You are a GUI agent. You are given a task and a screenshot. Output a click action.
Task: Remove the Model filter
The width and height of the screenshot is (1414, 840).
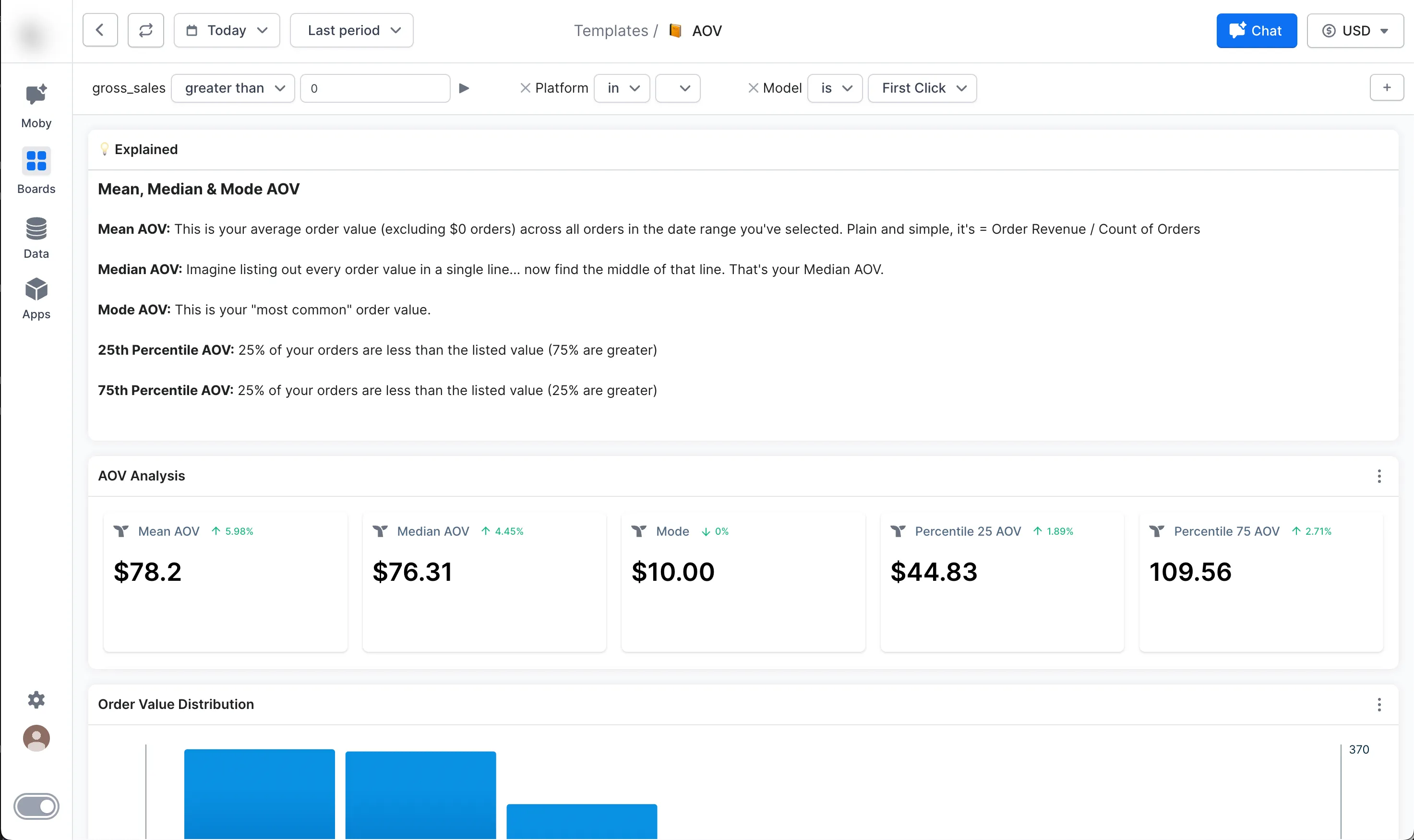pyautogui.click(x=753, y=88)
